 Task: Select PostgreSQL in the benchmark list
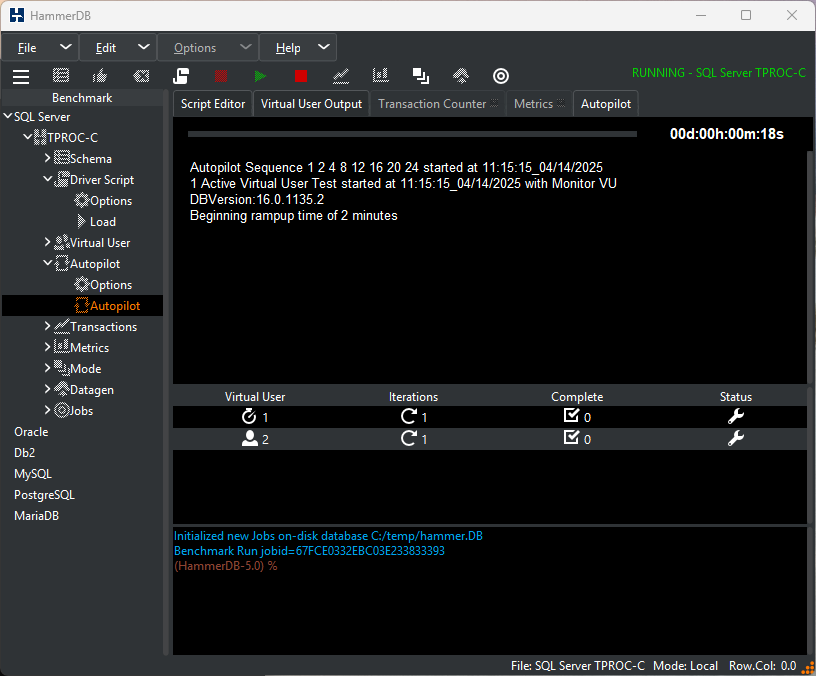(x=44, y=494)
